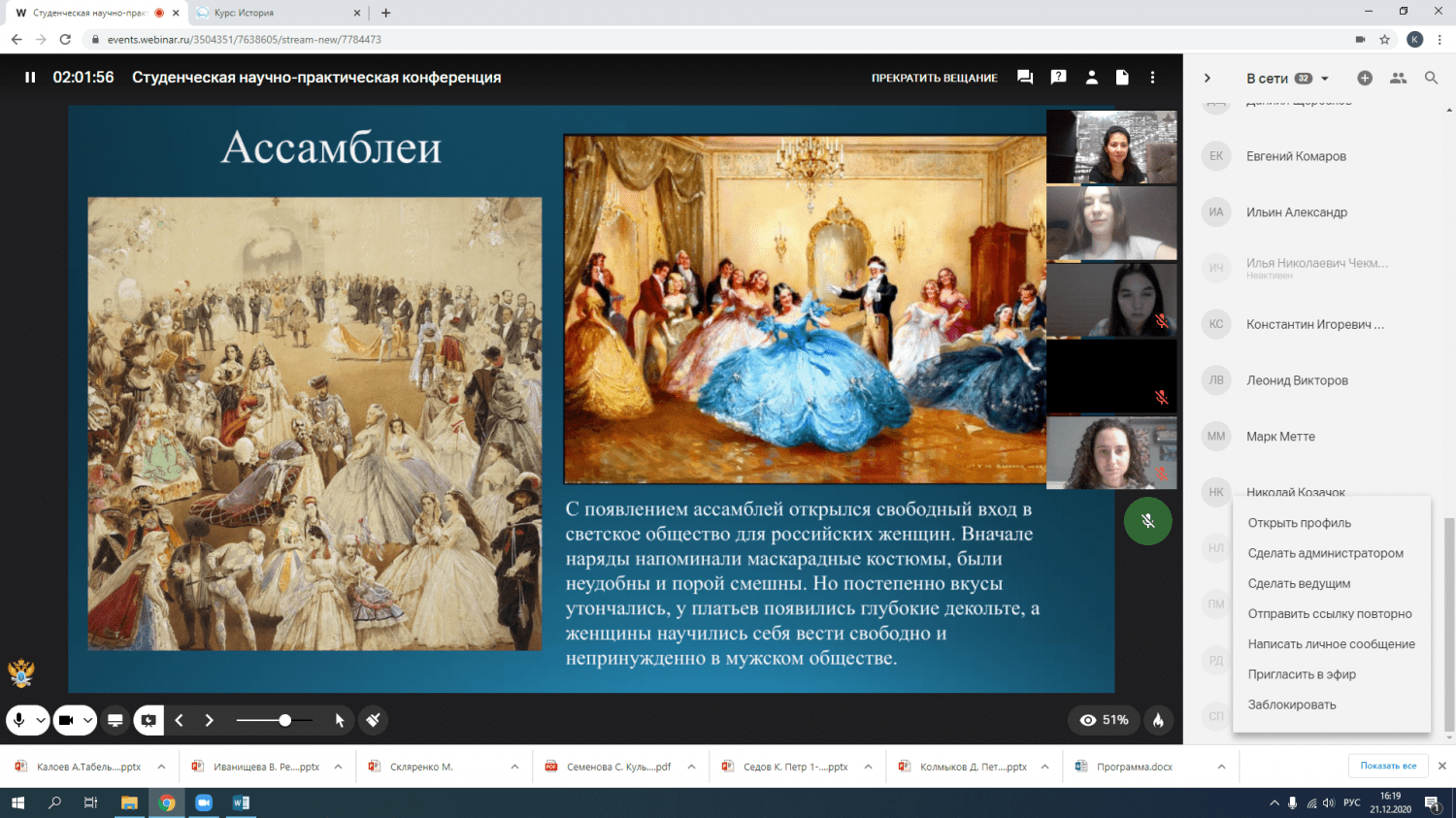Close the downloads bar
Image resolution: width=1456 pixels, height=818 pixels.
(x=1442, y=766)
